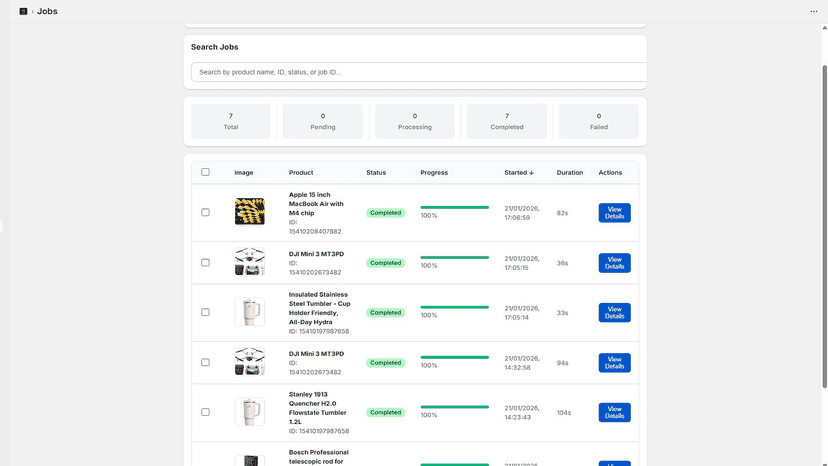Open Stanley 1913 Quencher thumbnail
The image size is (828, 466).
(250, 412)
